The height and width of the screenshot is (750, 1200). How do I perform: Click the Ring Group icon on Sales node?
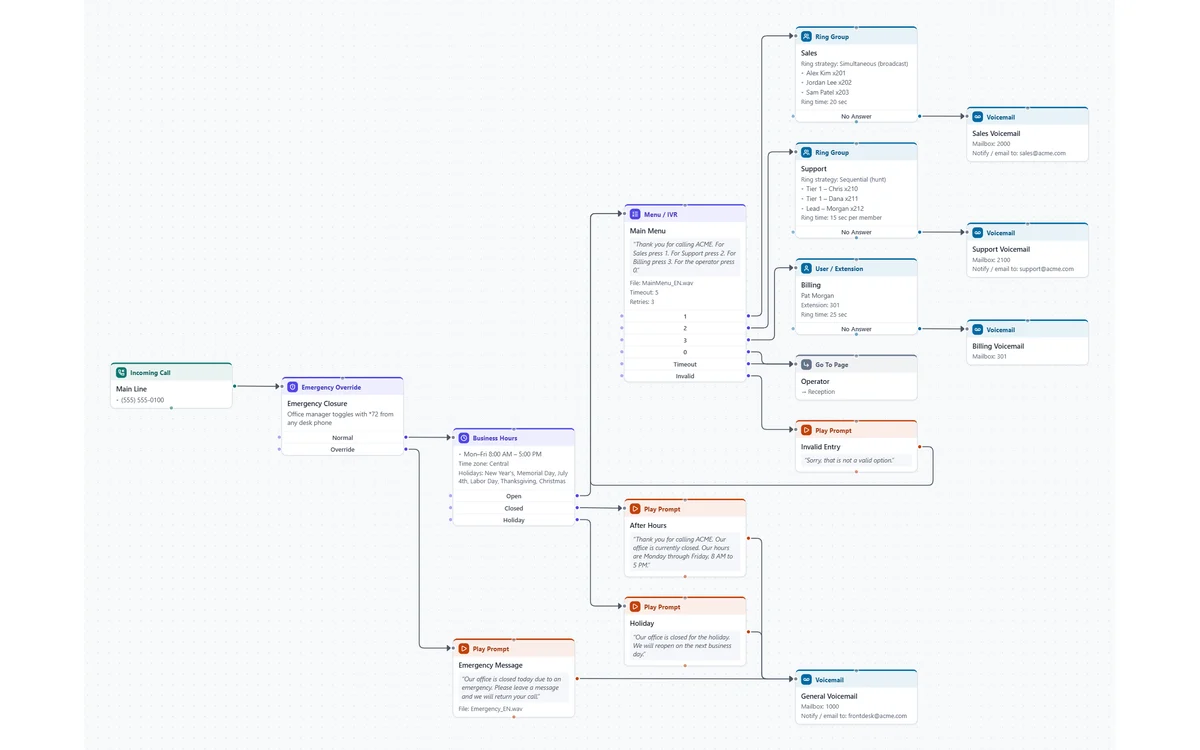(x=805, y=37)
